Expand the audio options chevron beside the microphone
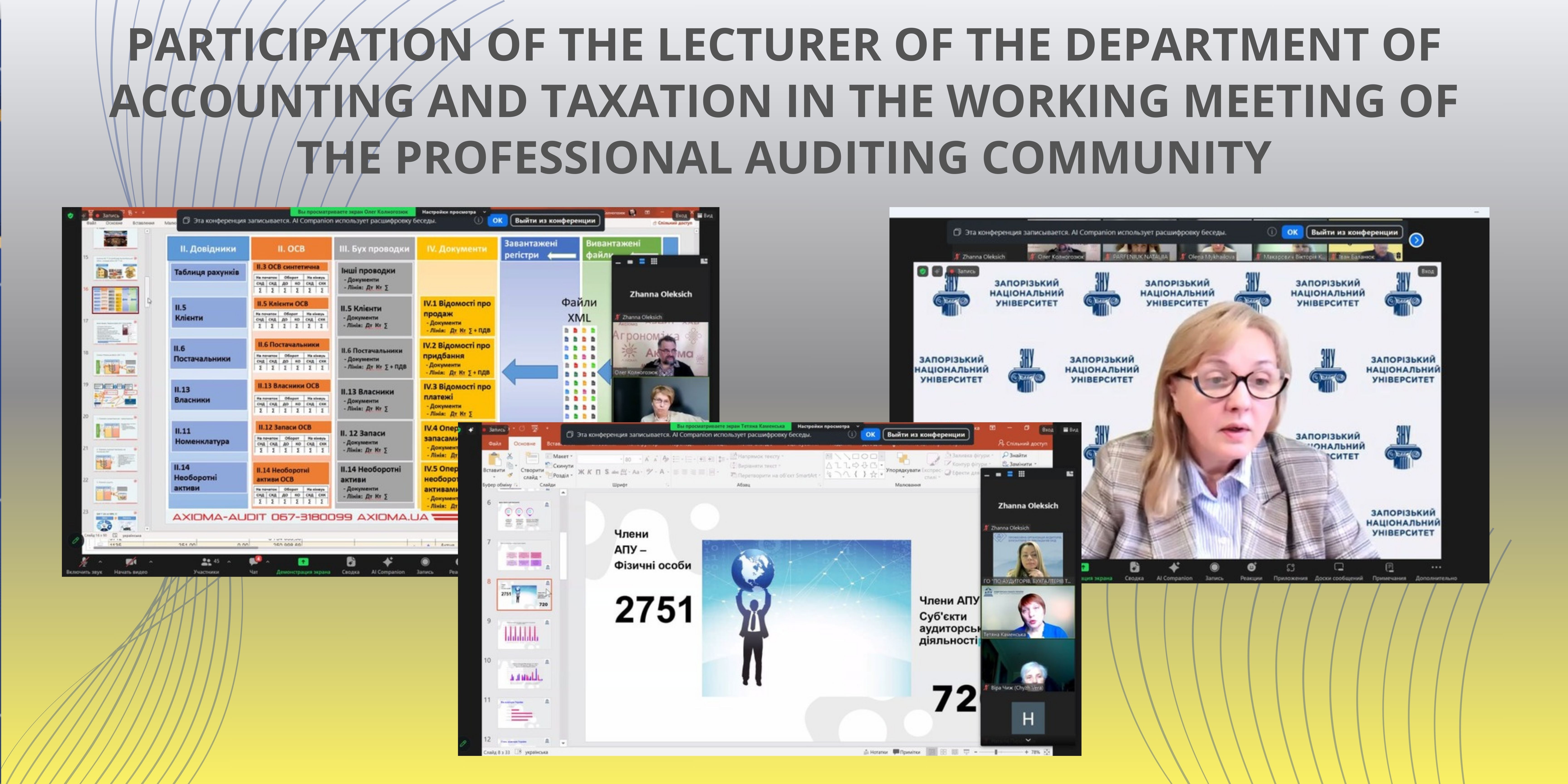 point(100,562)
